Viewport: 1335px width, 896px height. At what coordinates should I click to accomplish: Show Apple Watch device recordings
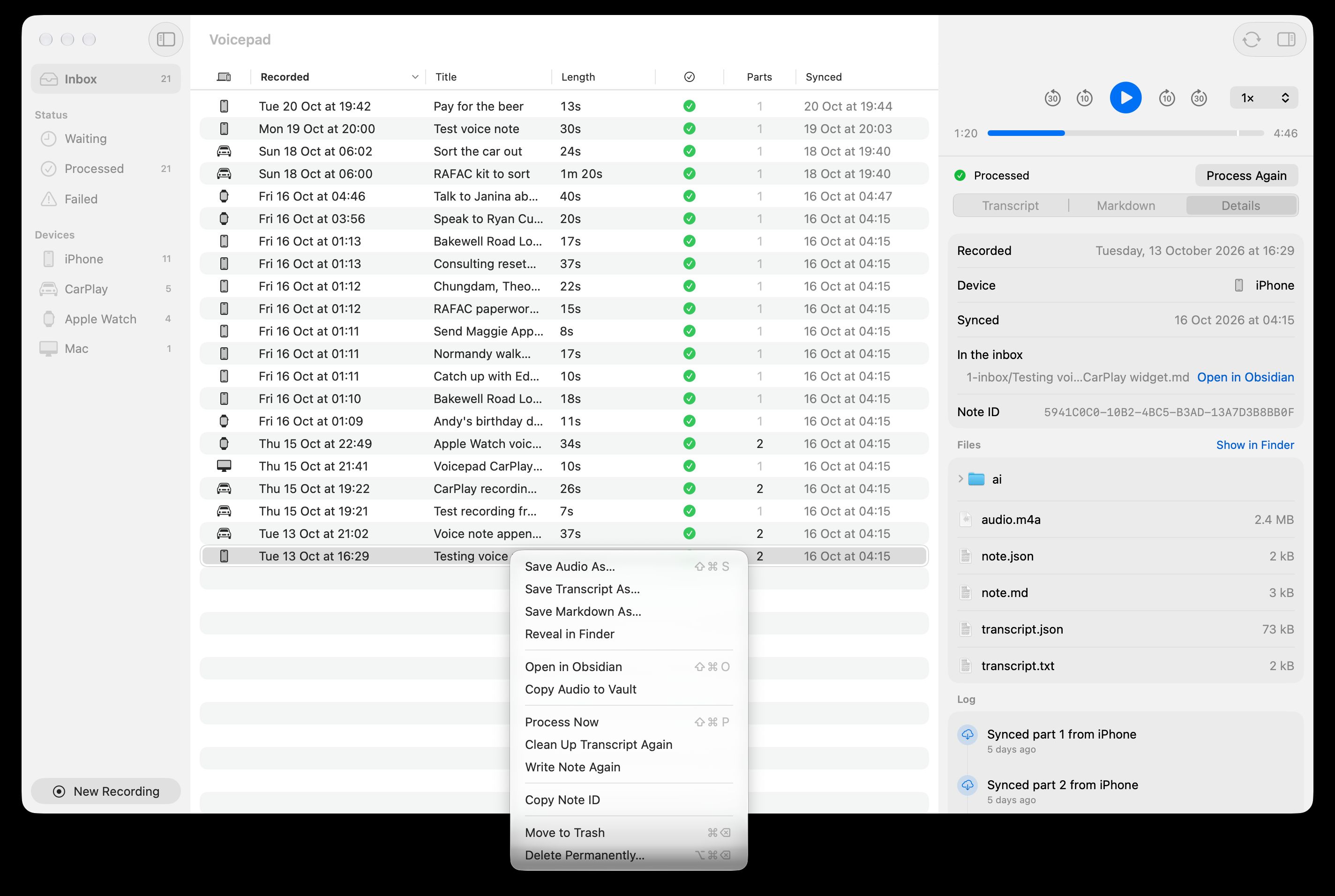click(106, 319)
